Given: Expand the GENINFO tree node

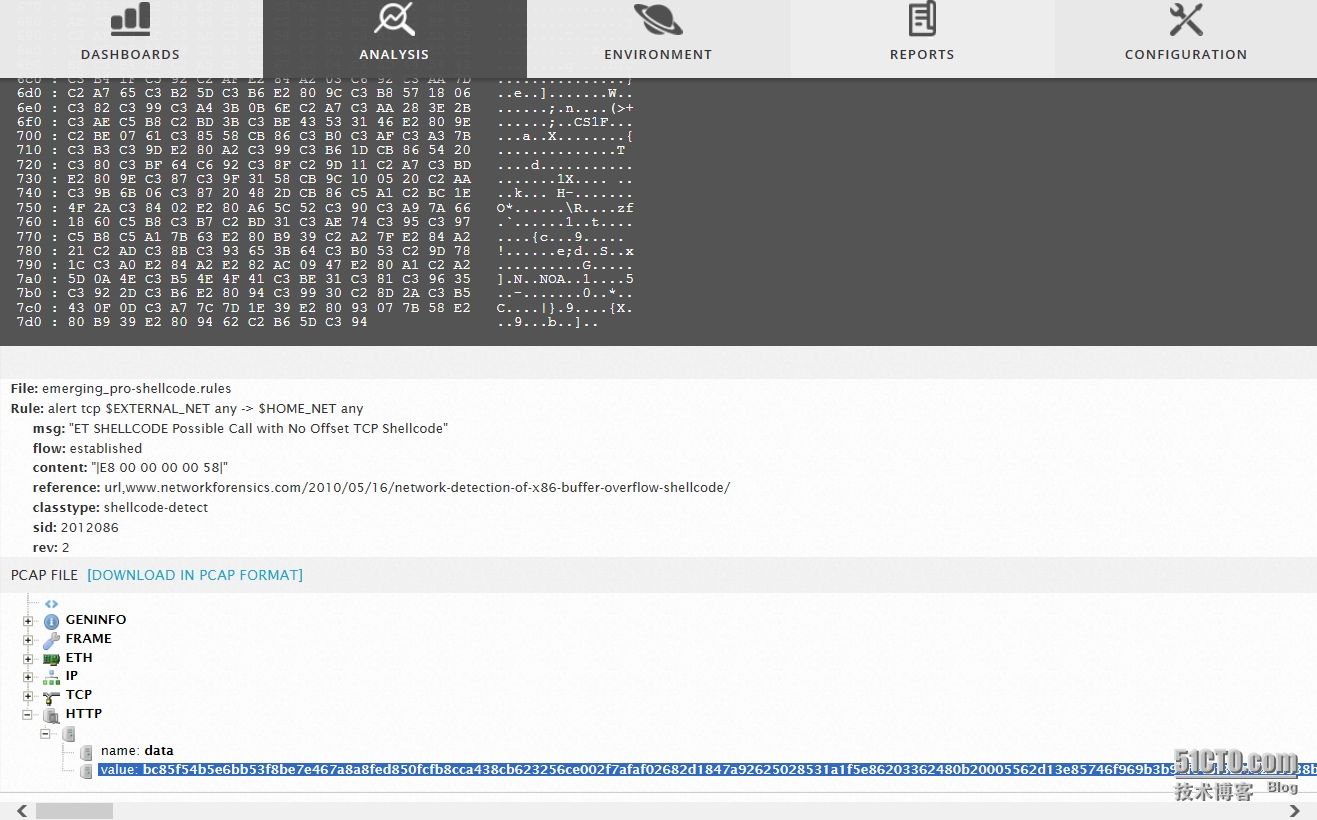Looking at the screenshot, I should 28,621.
